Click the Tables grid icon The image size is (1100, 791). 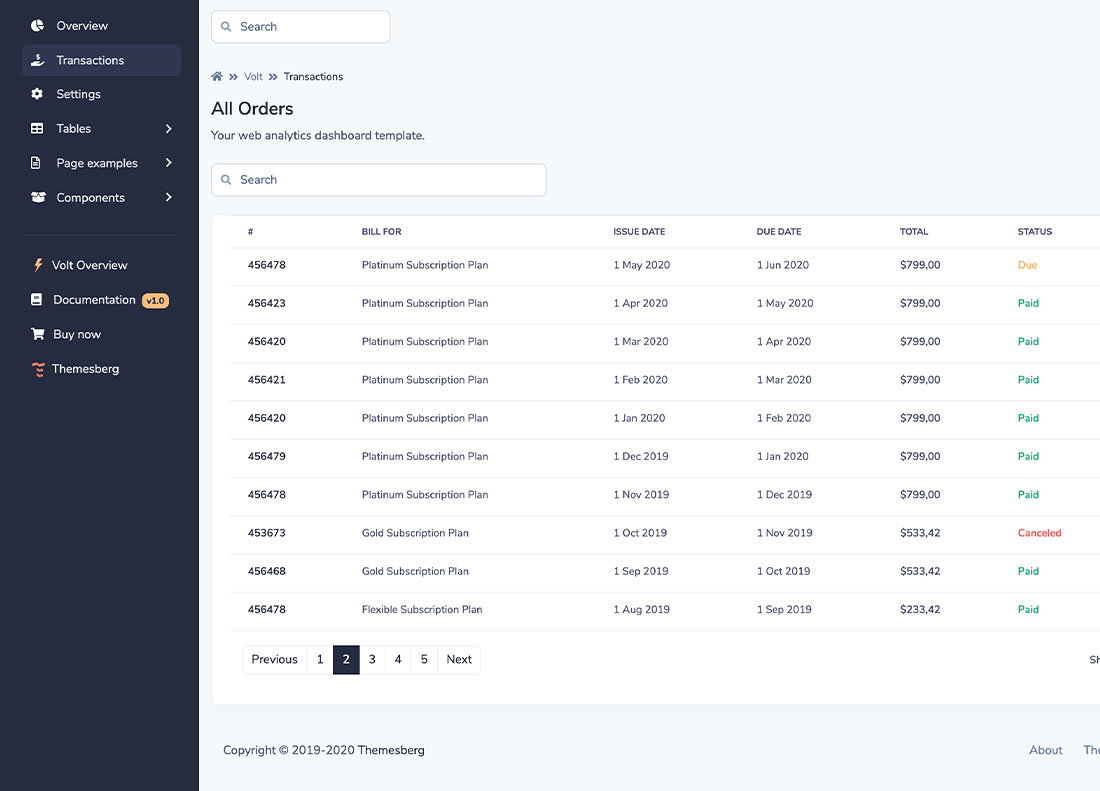pyautogui.click(x=38, y=128)
